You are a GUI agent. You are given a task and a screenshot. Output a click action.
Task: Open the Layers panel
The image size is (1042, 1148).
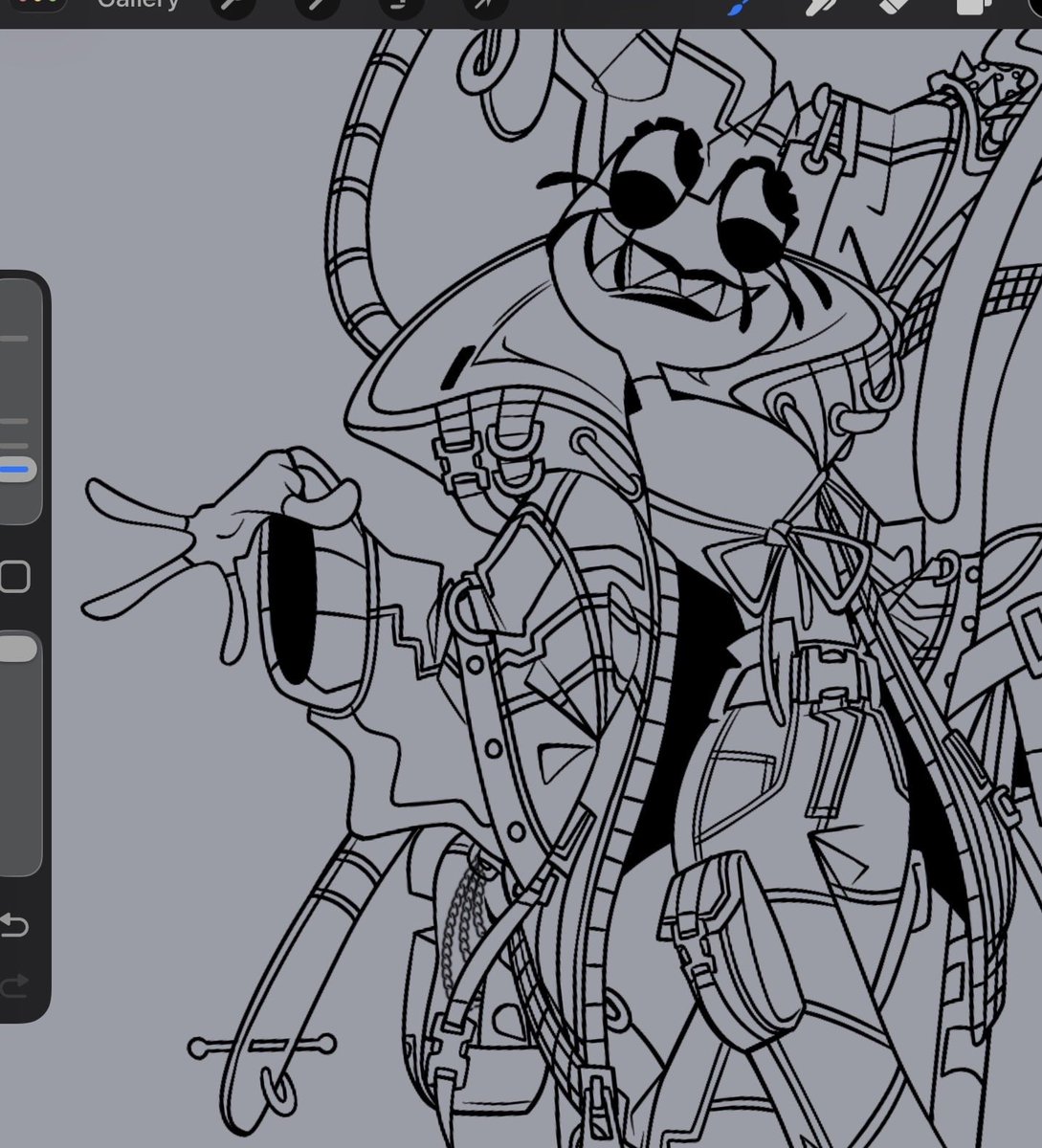pyautogui.click(x=973, y=6)
